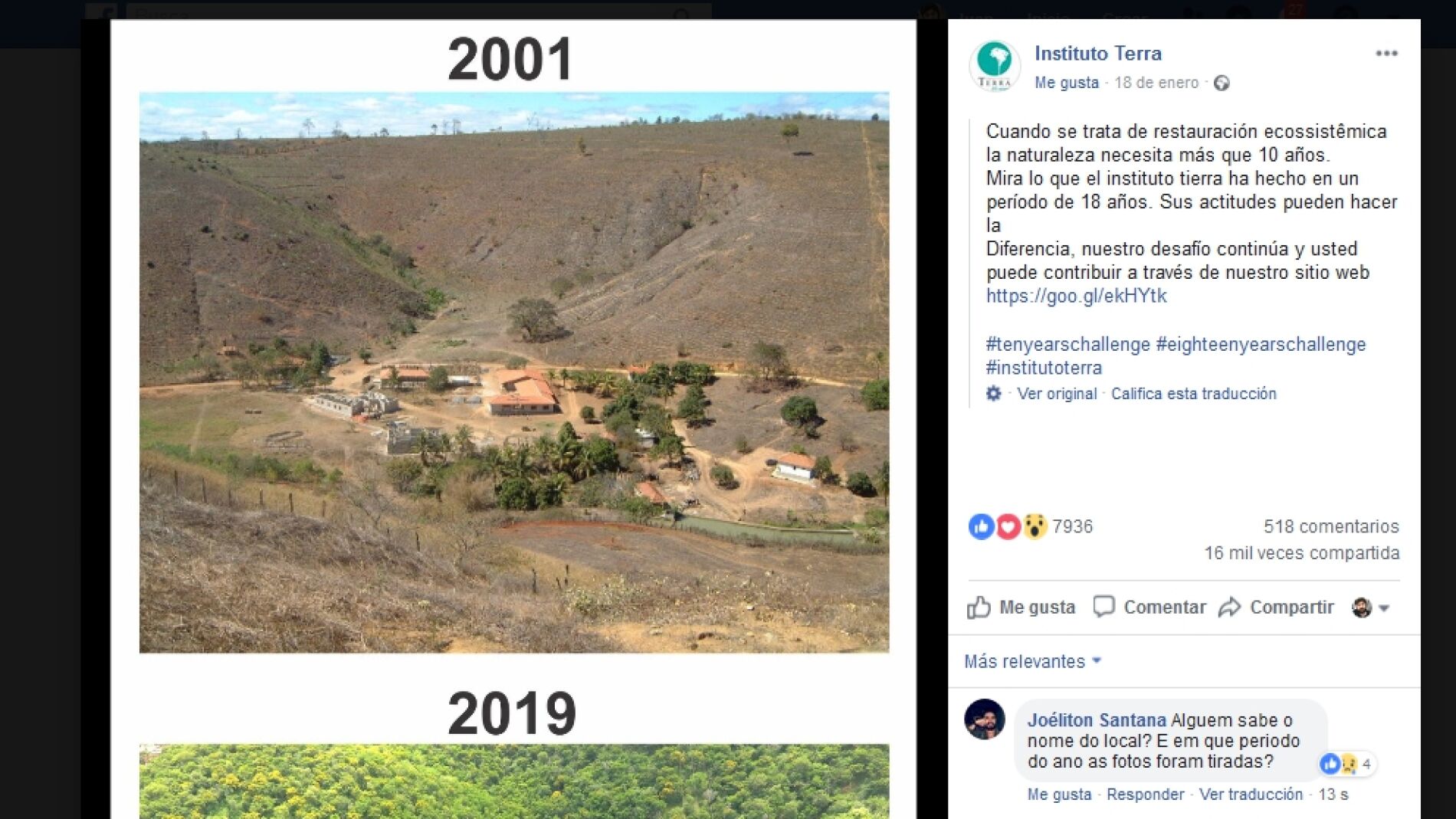Click the thumbs-up reaction icon below the post
This screenshot has width=1456, height=819.
coord(982,526)
